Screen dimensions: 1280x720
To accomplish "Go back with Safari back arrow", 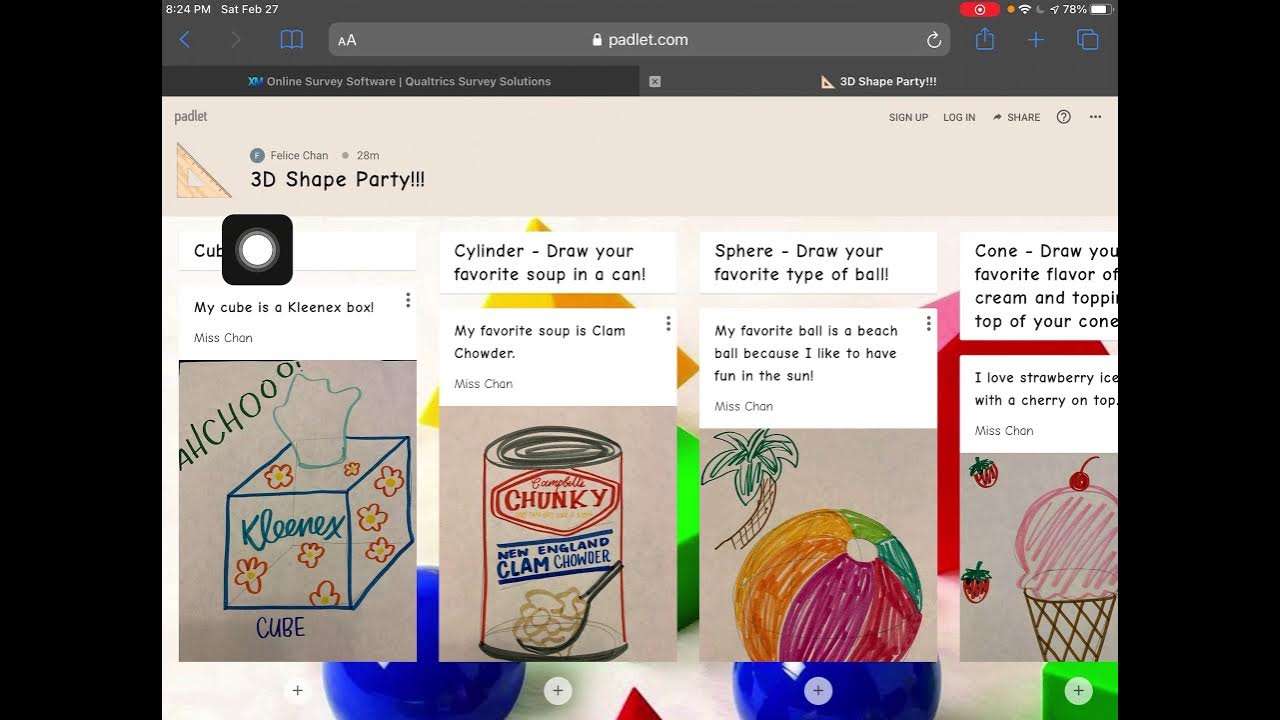I will click(185, 40).
